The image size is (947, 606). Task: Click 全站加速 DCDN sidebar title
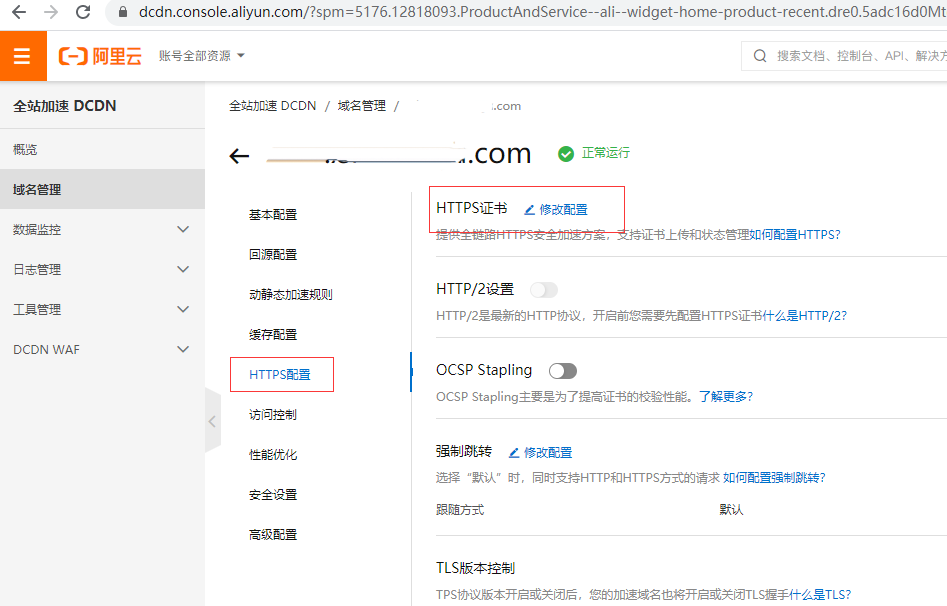(x=65, y=106)
